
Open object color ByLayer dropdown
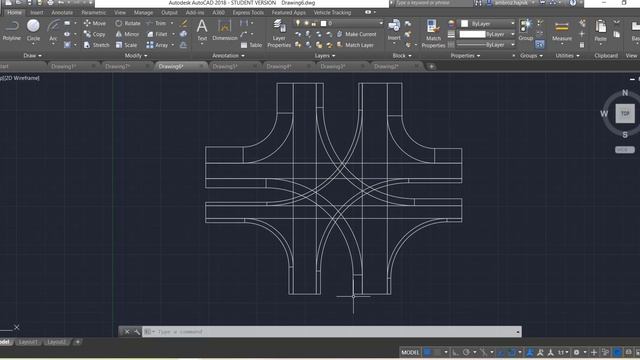pos(512,24)
